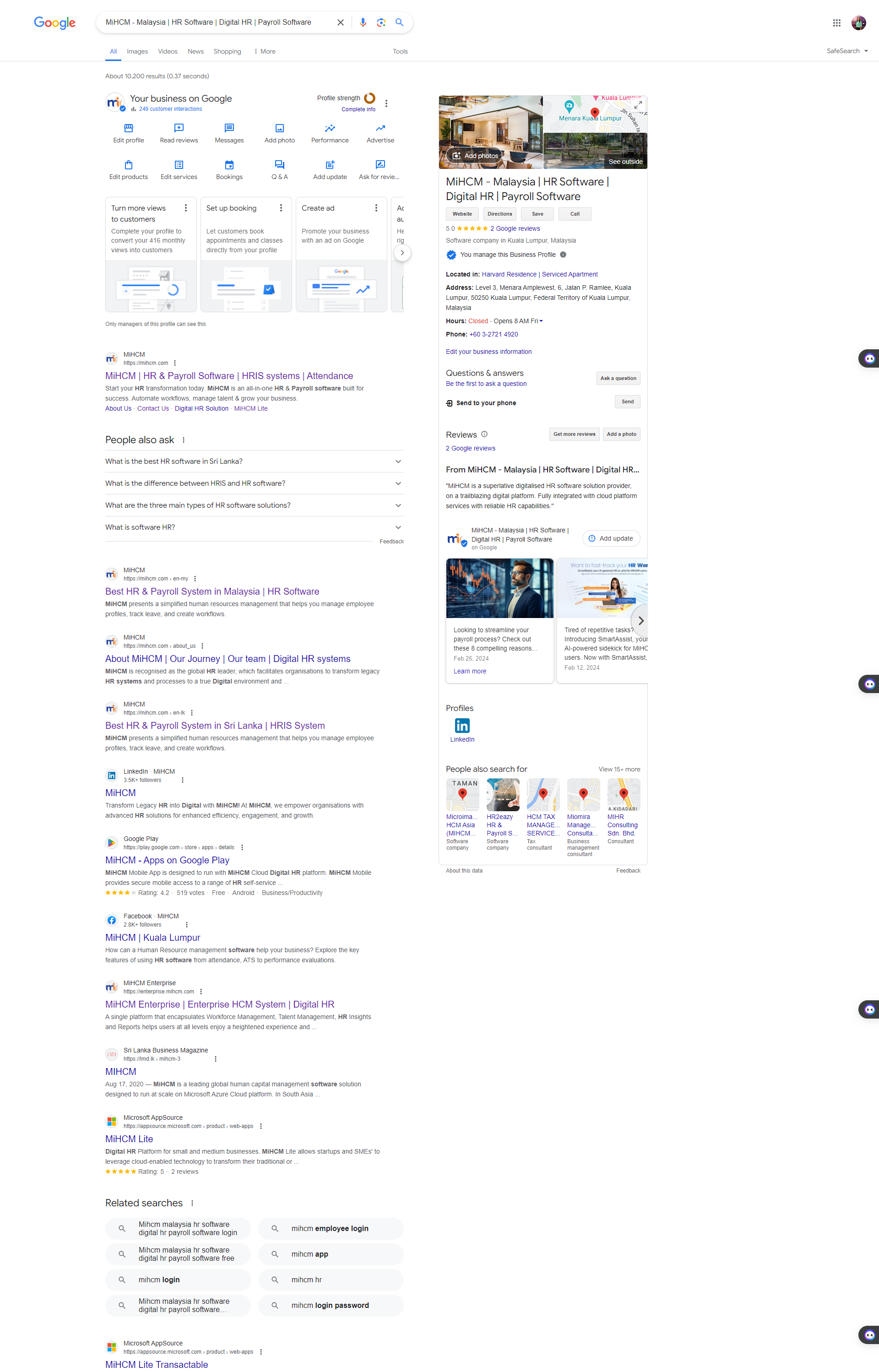The width and height of the screenshot is (879, 1372).
Task: Open Related searches options menu
Action: (192, 1203)
